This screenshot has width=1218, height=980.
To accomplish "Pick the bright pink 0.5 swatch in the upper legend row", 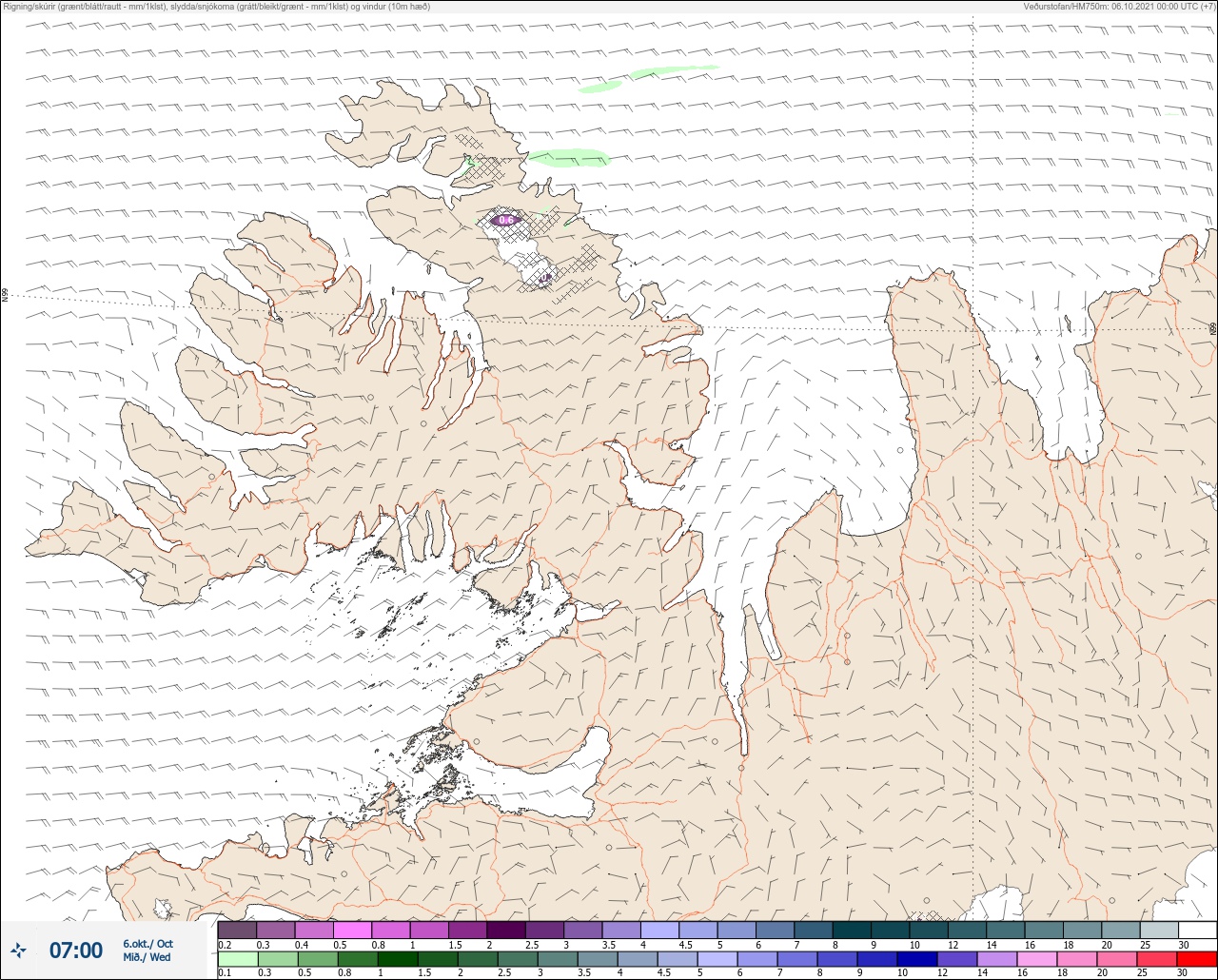I will [x=352, y=930].
